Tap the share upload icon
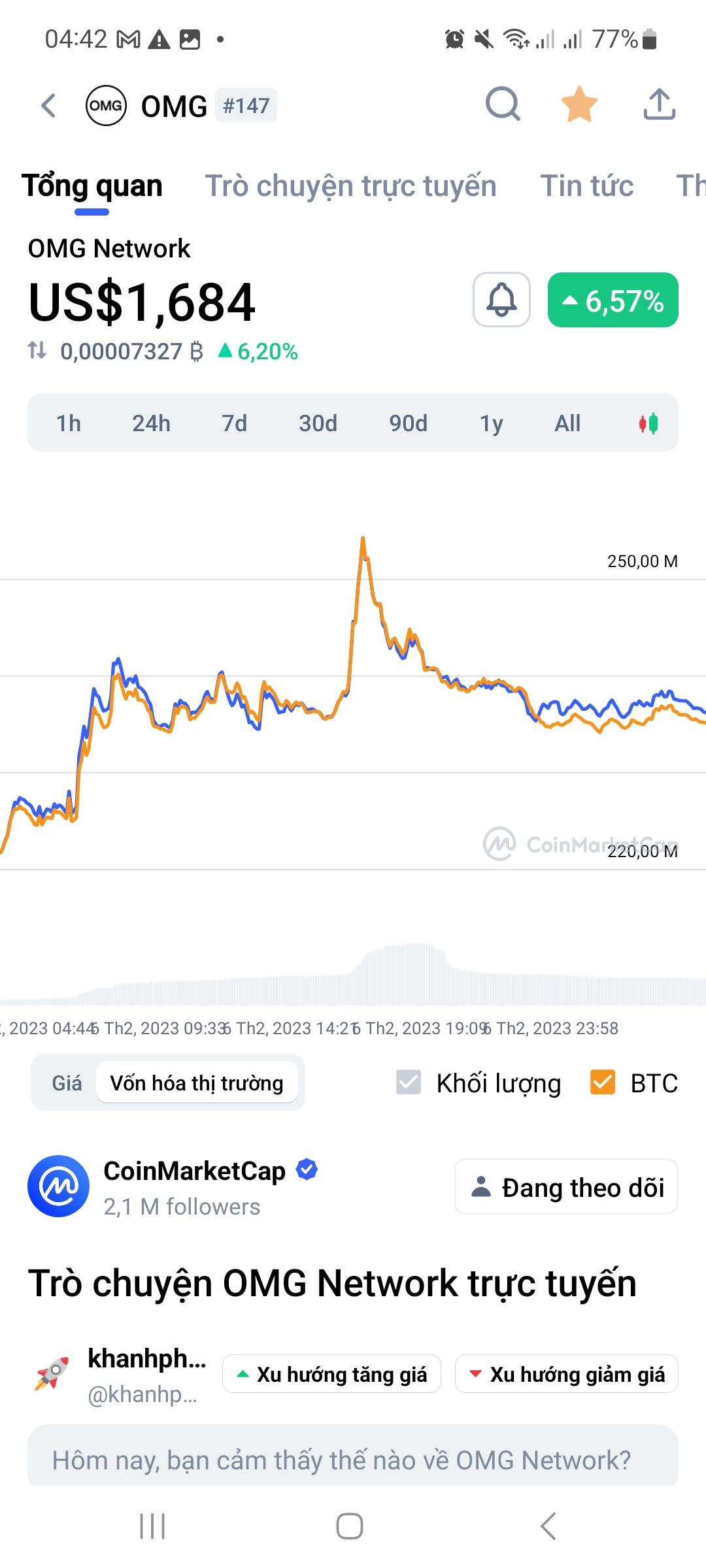The image size is (706, 1568). (x=659, y=105)
